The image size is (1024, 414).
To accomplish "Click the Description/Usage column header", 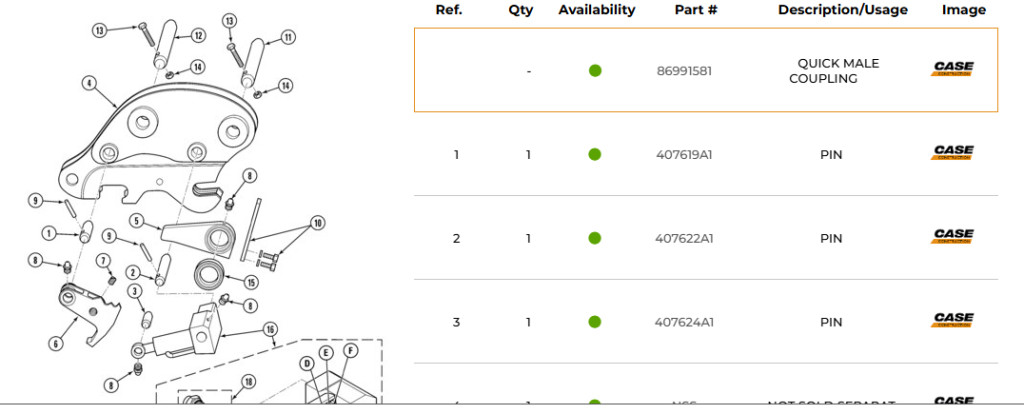I will click(842, 10).
